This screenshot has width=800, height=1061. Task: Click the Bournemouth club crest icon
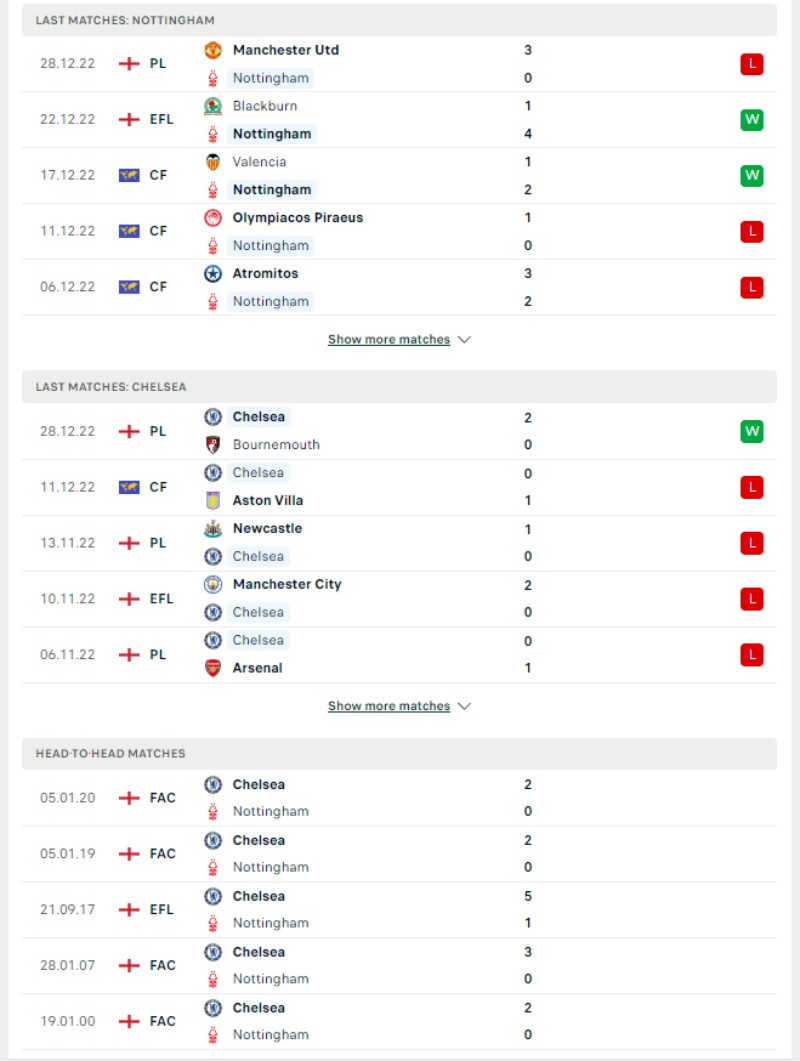point(213,445)
